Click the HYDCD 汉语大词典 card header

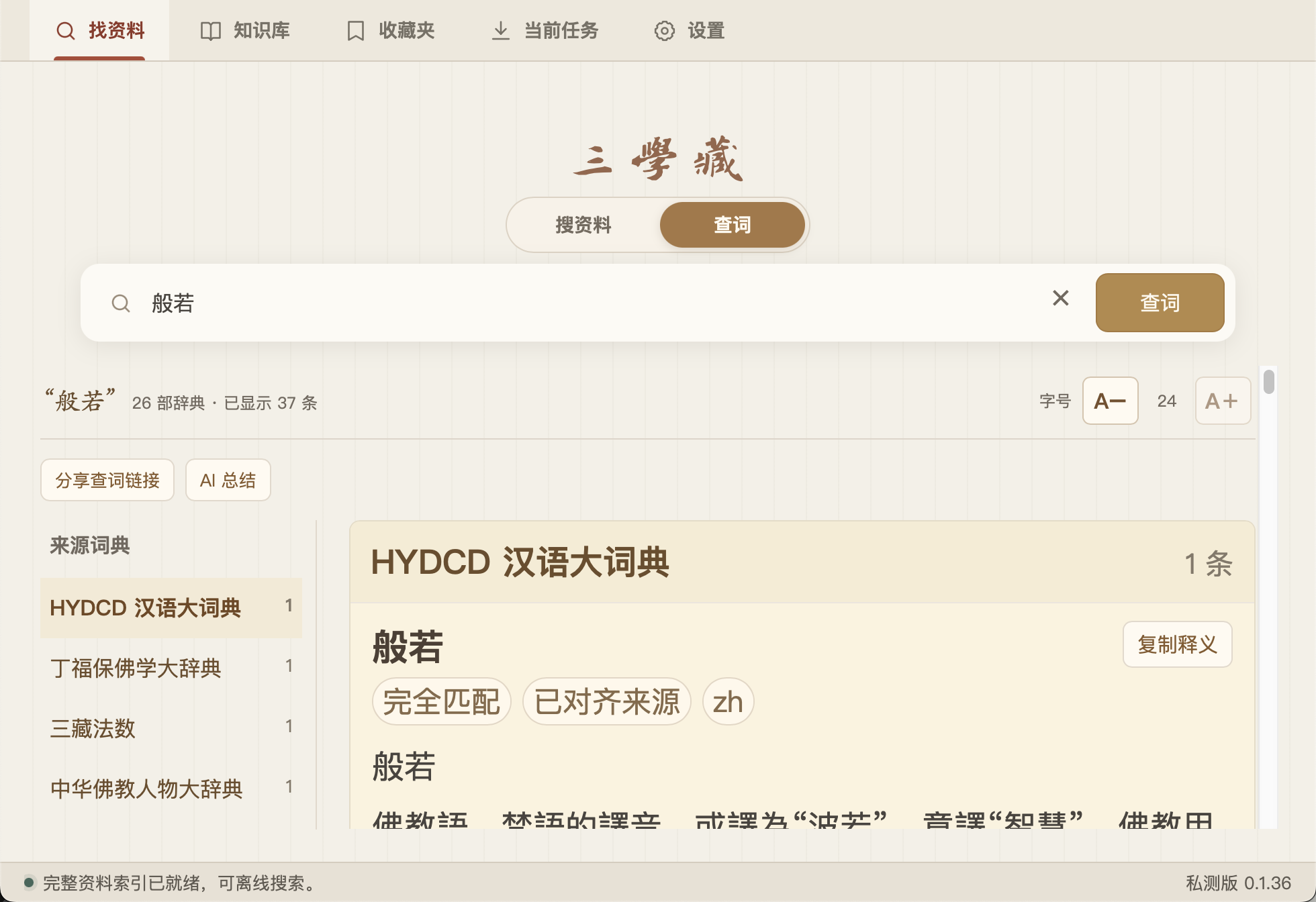pyautogui.click(x=802, y=562)
